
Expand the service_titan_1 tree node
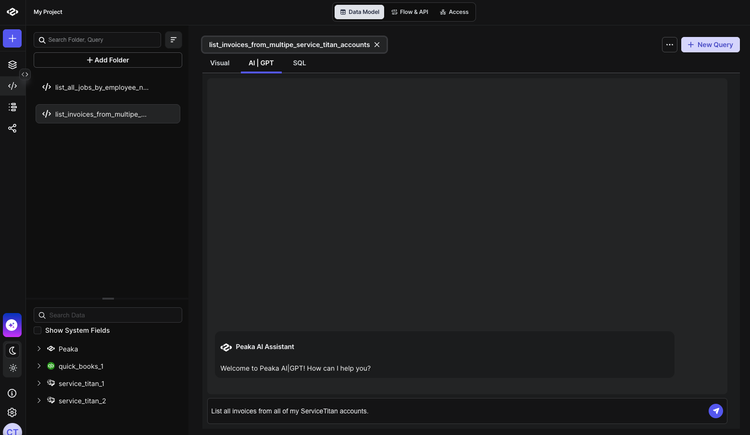[39, 383]
